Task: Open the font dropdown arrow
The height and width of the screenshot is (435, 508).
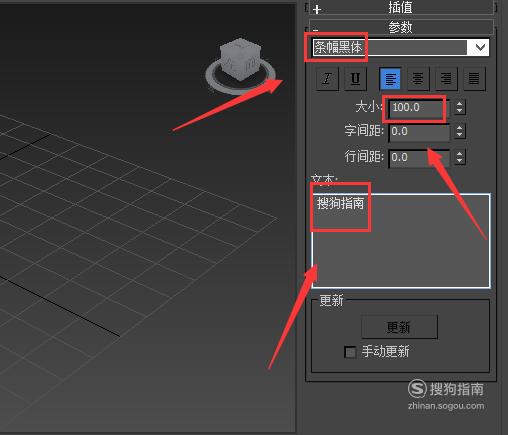Action: coord(480,47)
